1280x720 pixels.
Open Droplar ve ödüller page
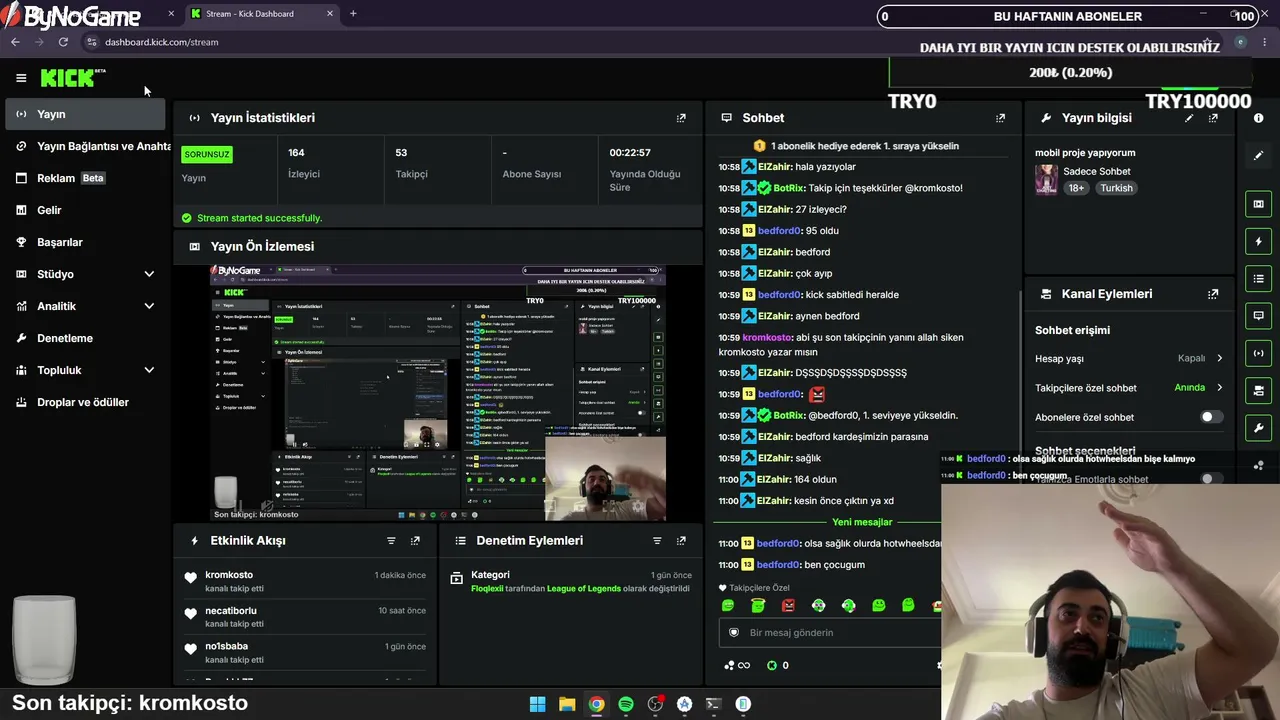85,402
